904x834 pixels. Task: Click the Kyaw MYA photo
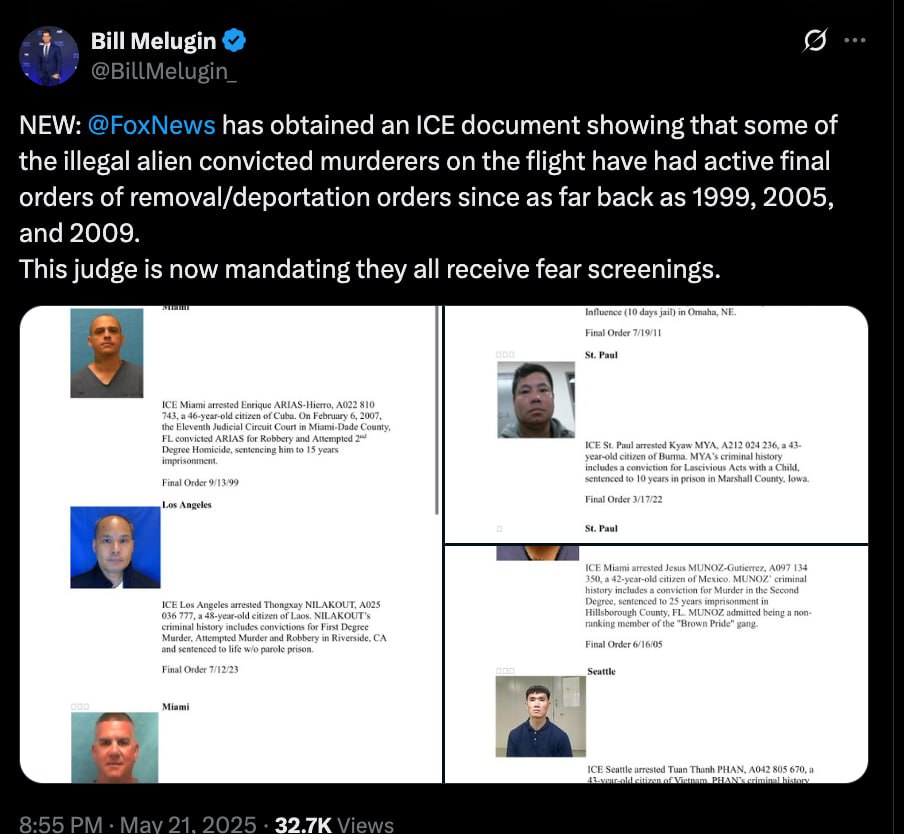tap(536, 400)
